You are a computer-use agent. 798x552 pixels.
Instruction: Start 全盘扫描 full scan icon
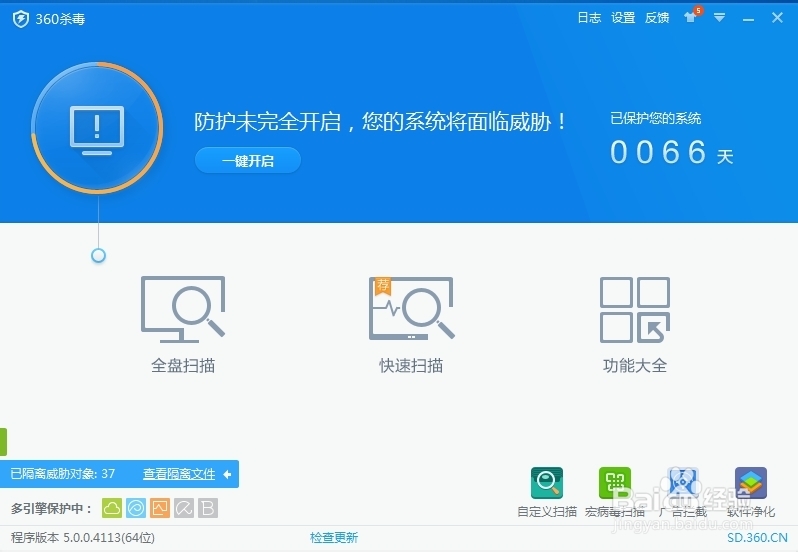pyautogui.click(x=183, y=308)
